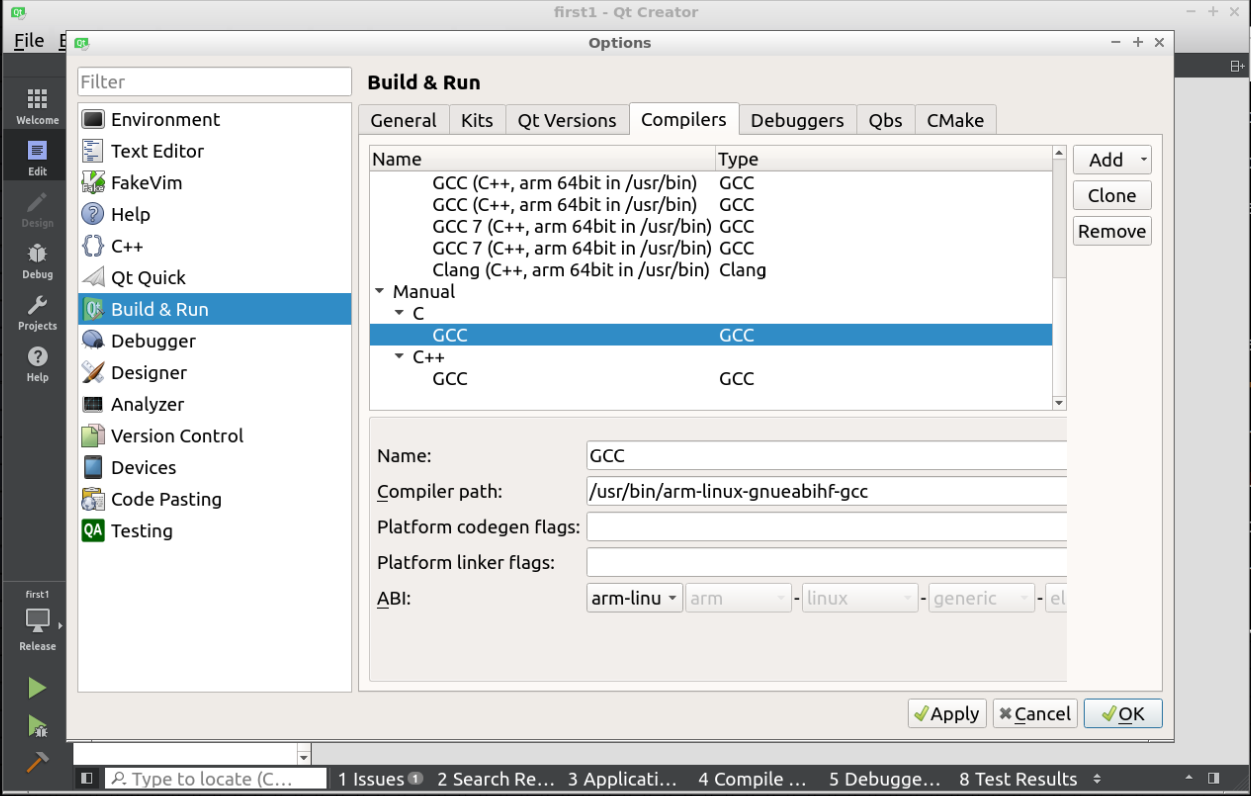
Task: Remove the selected compiler
Action: point(1112,231)
